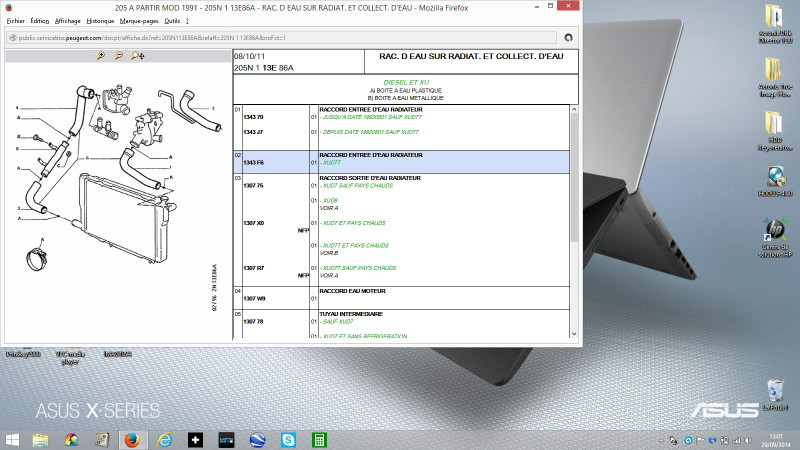This screenshot has height=450, width=800.
Task: Click the fourth taskbar icon after File Explorer
Action: pyautogui.click(x=101, y=440)
